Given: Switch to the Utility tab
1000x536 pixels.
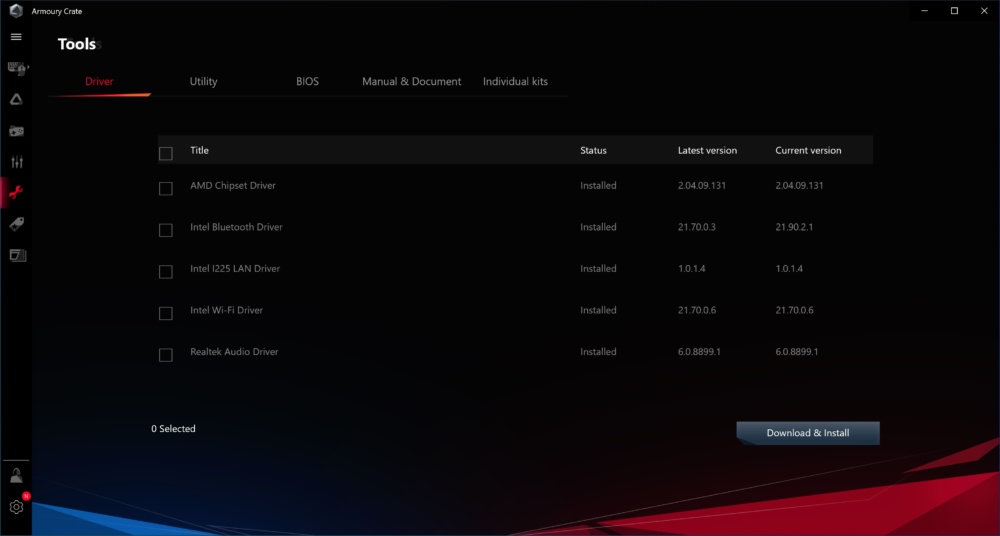Looking at the screenshot, I should pyautogui.click(x=203, y=82).
